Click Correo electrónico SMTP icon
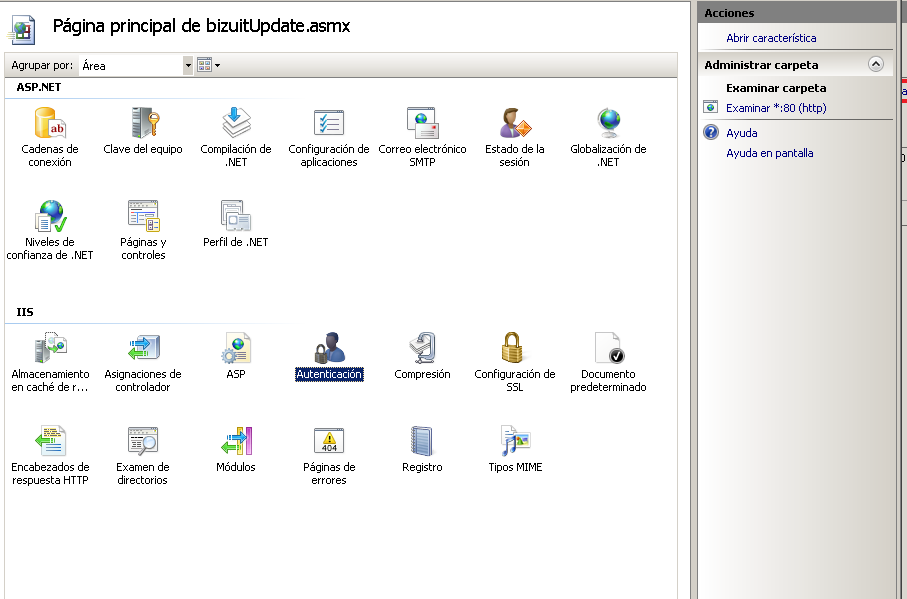The image size is (907, 599). [x=422, y=123]
